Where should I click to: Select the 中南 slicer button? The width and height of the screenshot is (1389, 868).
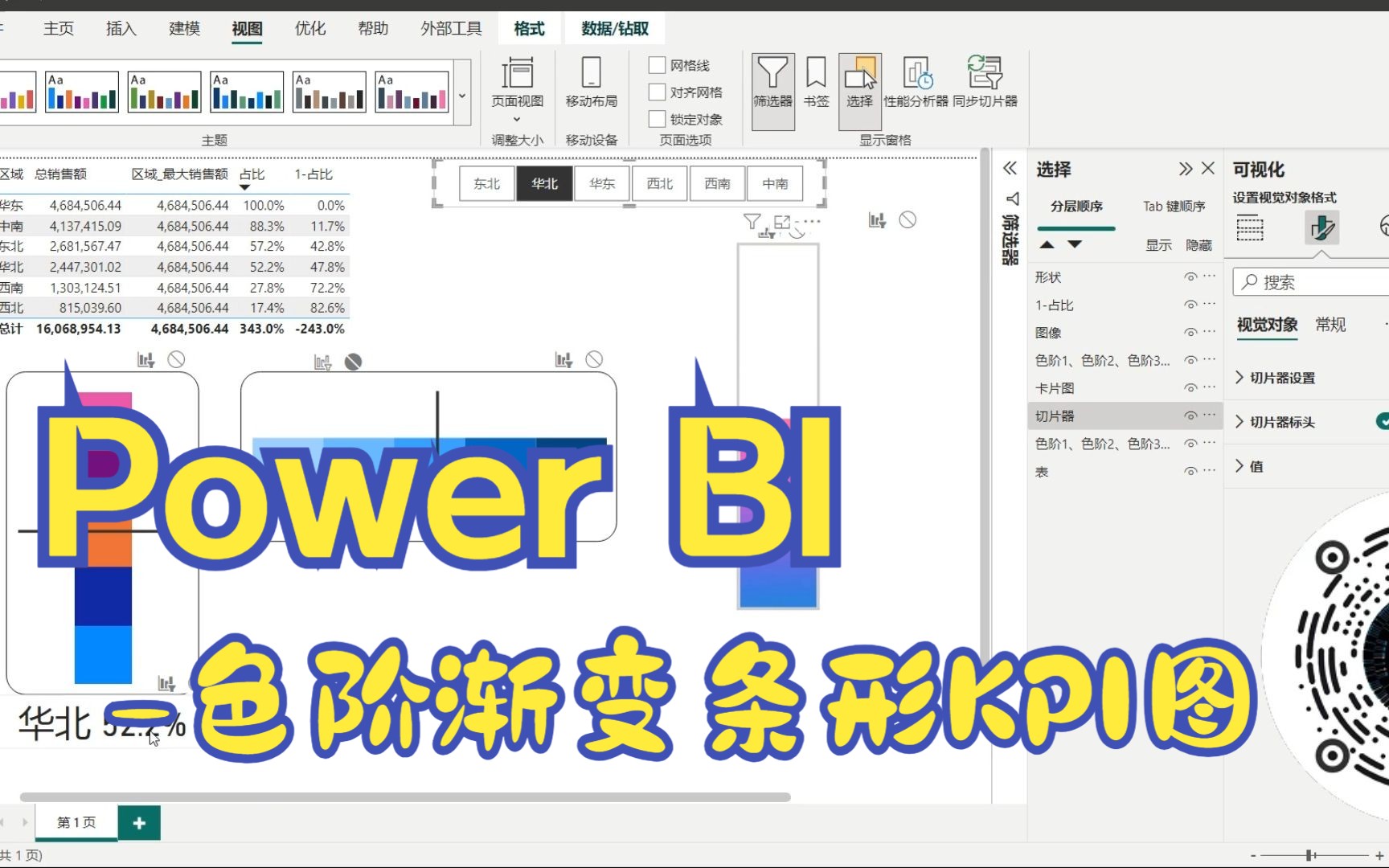776,183
